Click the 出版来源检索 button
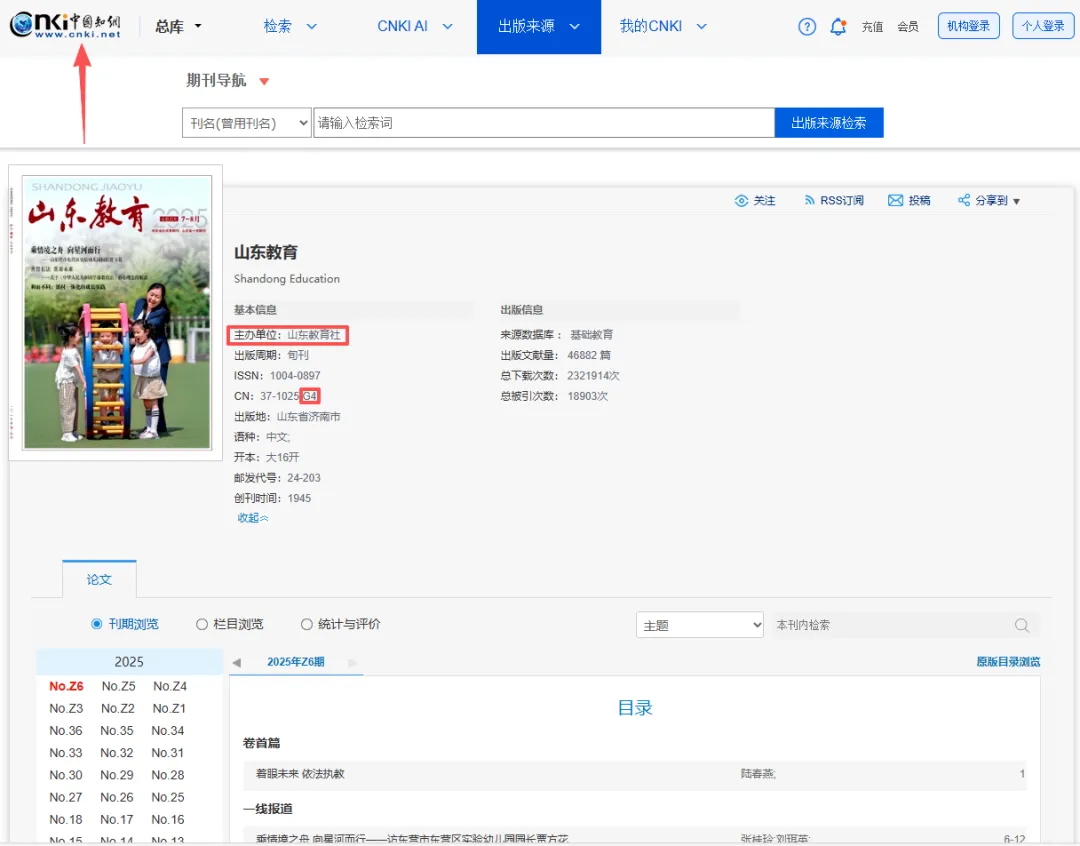The height and width of the screenshot is (846, 1080). (829, 123)
